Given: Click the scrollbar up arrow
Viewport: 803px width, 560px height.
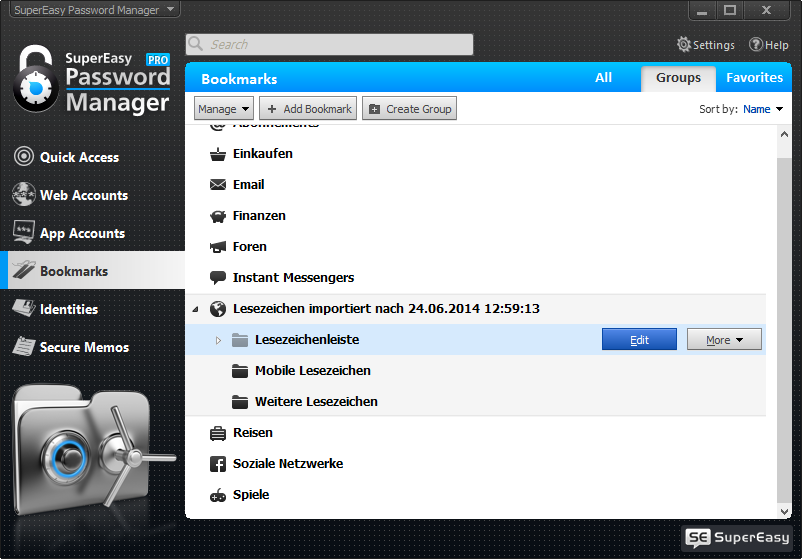Looking at the screenshot, I should point(784,134).
